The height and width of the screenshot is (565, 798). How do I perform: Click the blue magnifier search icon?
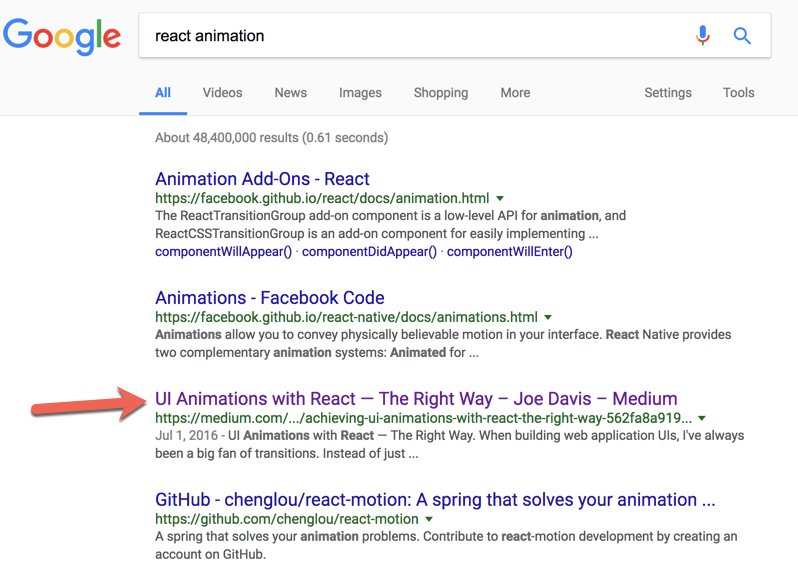coord(742,36)
